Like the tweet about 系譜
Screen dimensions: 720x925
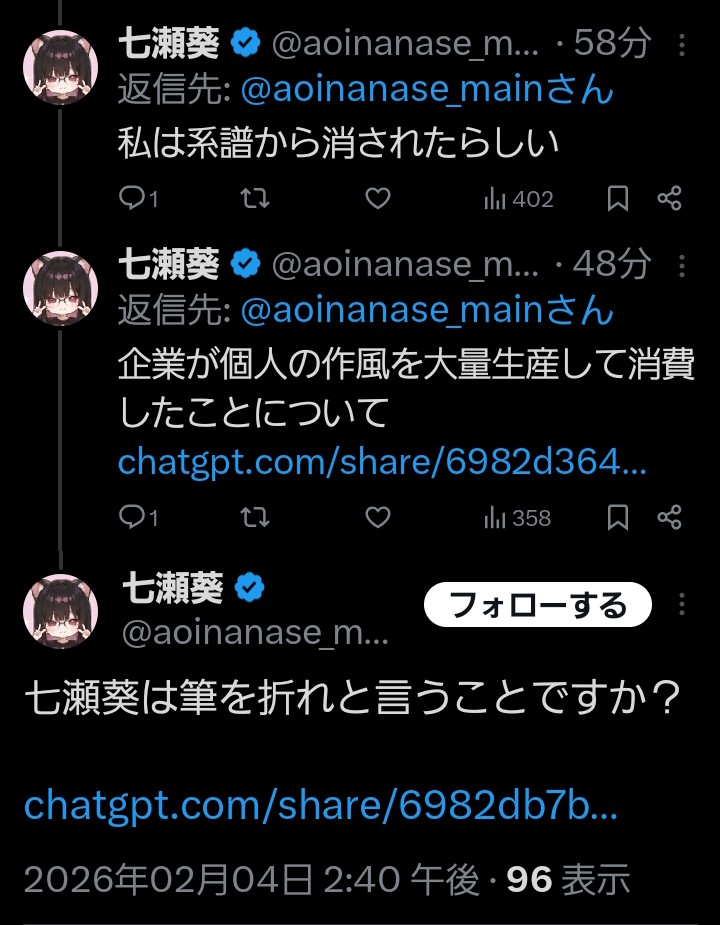click(377, 199)
